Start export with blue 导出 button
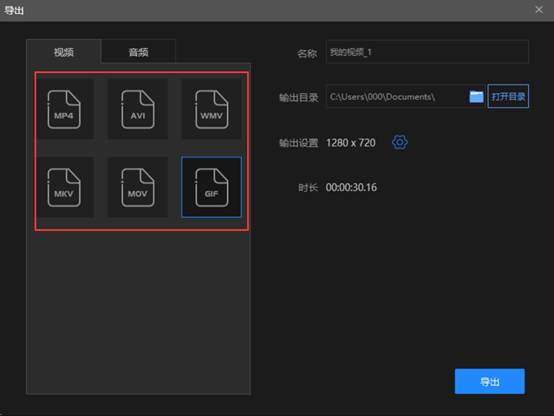554x416 pixels. [490, 381]
